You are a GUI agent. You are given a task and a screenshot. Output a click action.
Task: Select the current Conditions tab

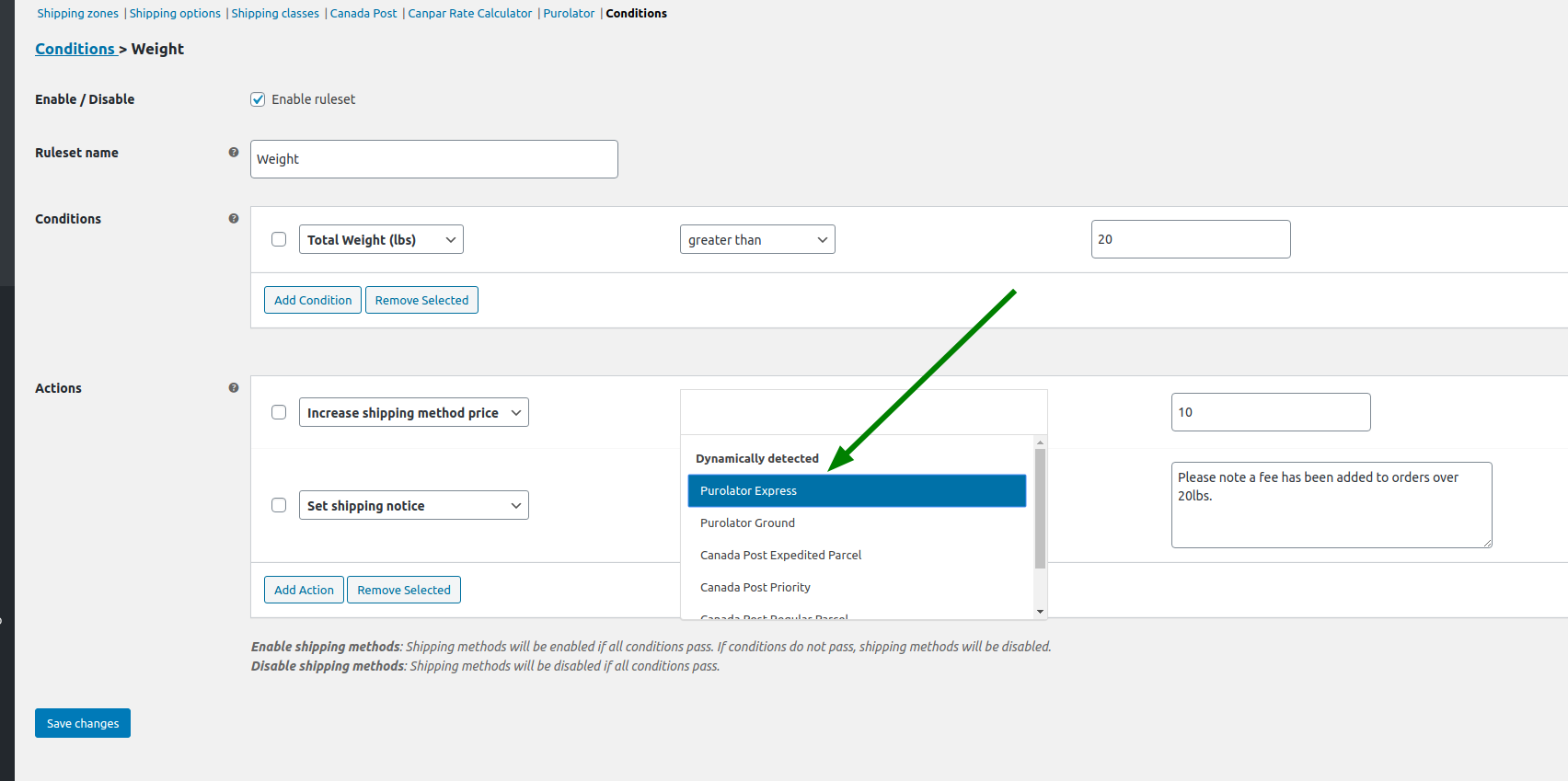(637, 14)
